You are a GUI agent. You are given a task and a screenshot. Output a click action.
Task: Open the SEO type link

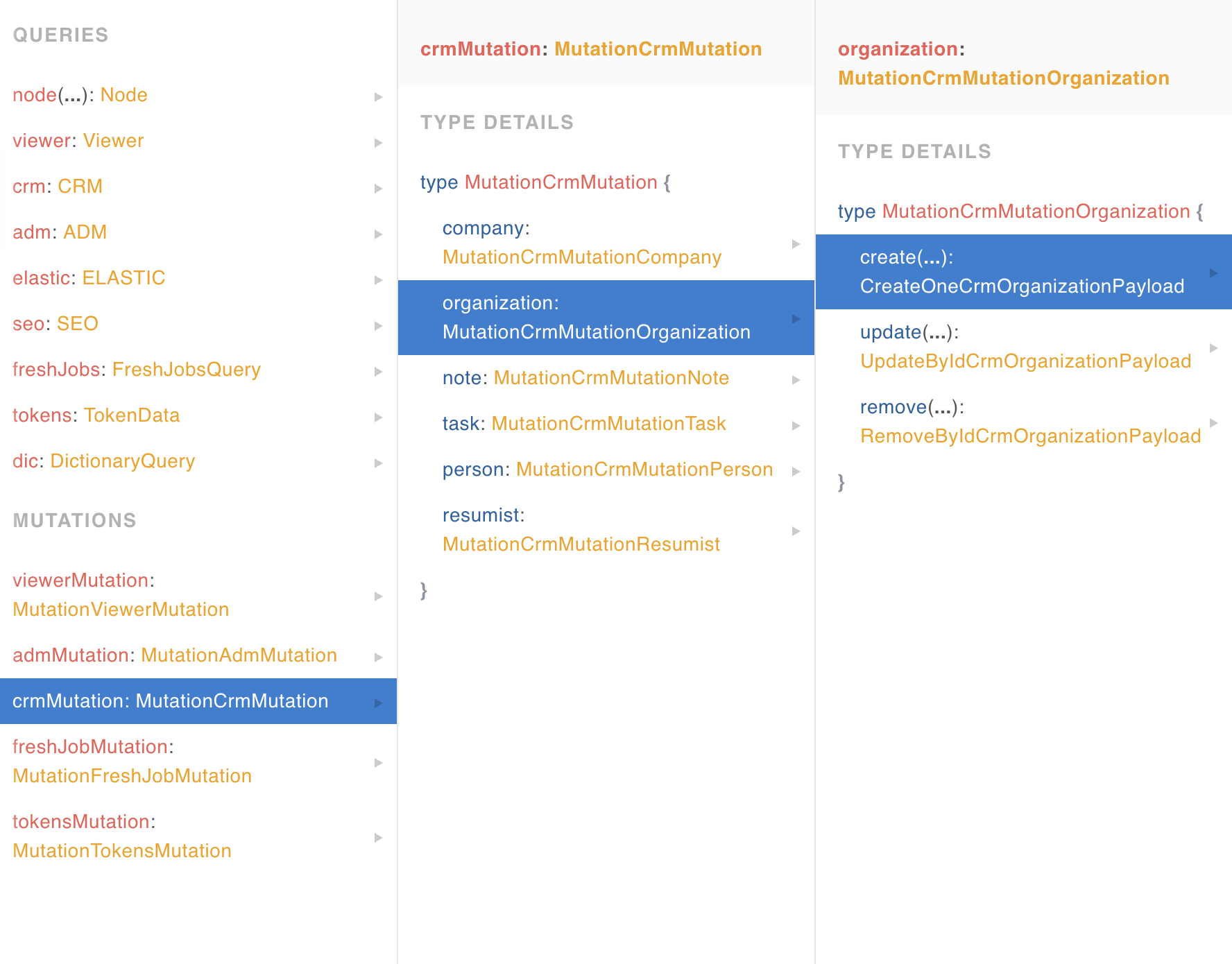click(x=78, y=324)
